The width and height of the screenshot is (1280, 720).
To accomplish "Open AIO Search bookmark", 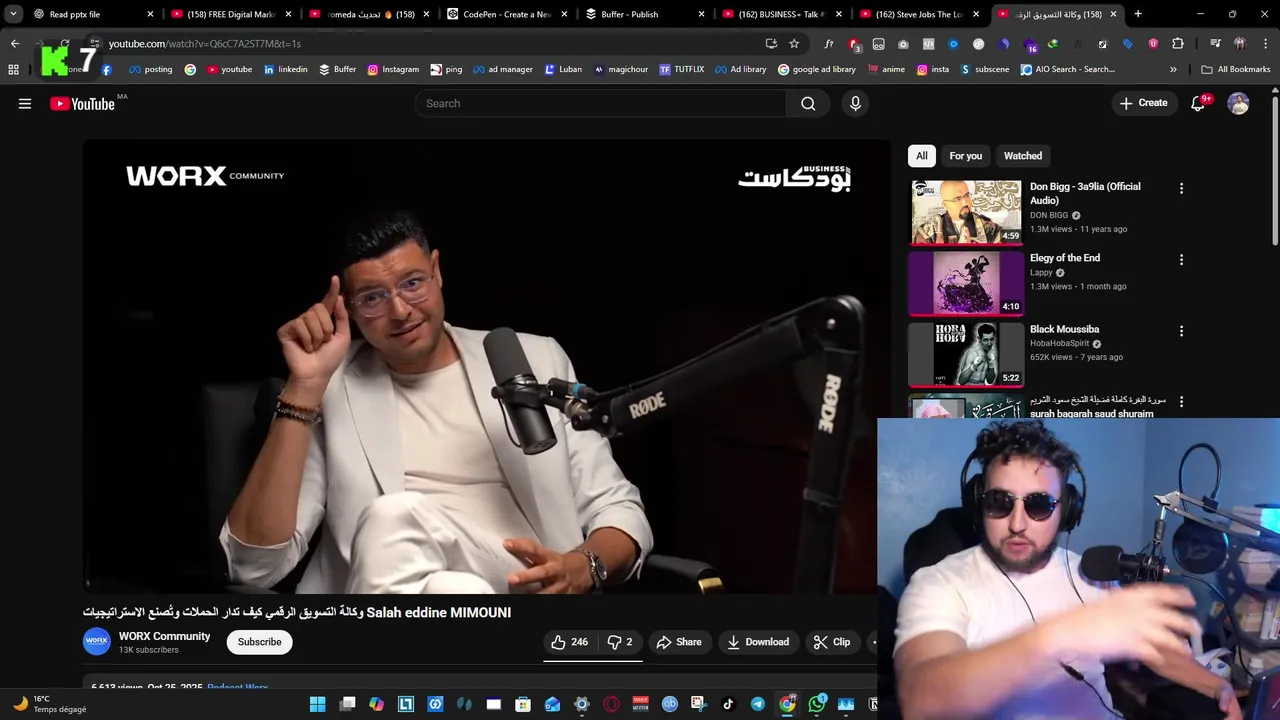I will [1067, 69].
